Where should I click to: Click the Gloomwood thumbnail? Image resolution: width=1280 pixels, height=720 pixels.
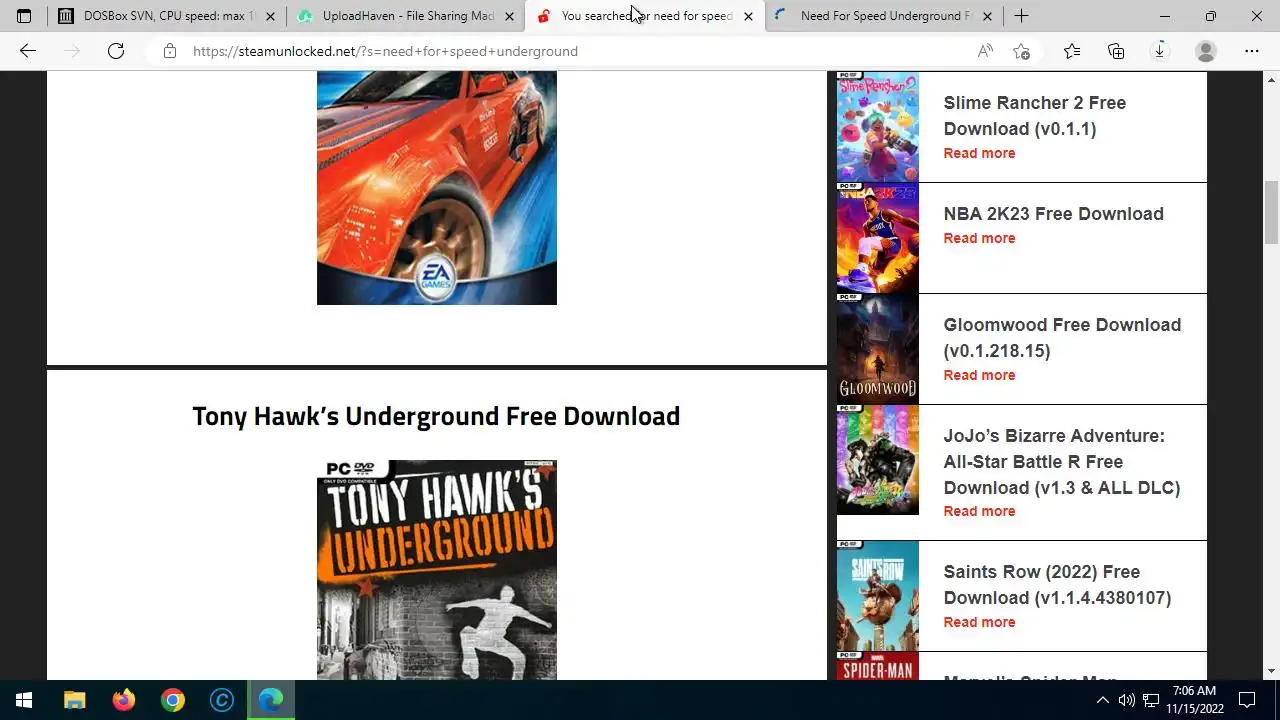878,349
